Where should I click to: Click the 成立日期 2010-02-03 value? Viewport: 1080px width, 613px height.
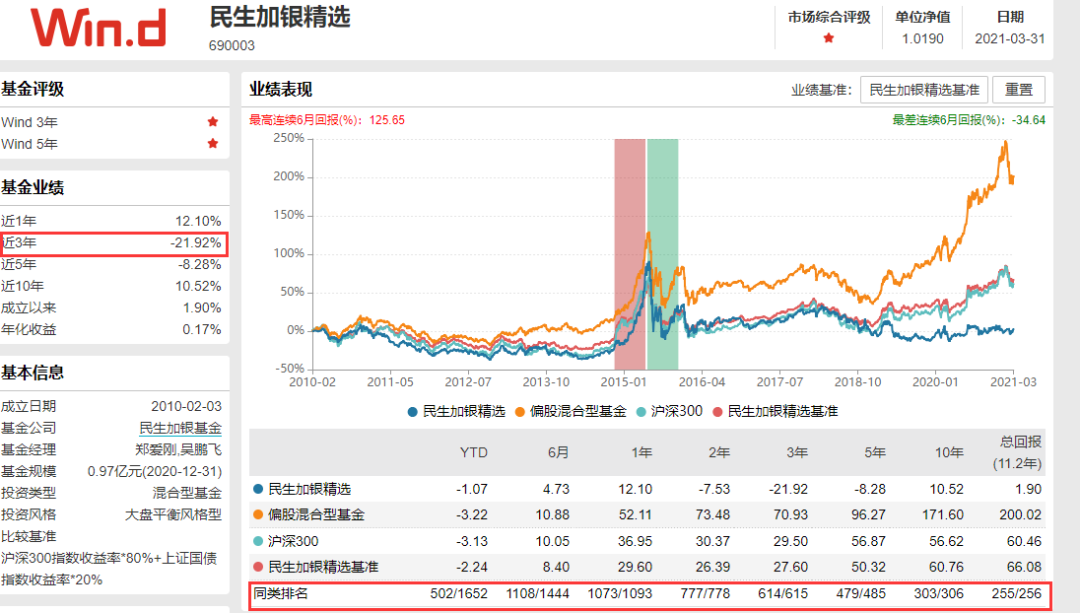(x=186, y=406)
